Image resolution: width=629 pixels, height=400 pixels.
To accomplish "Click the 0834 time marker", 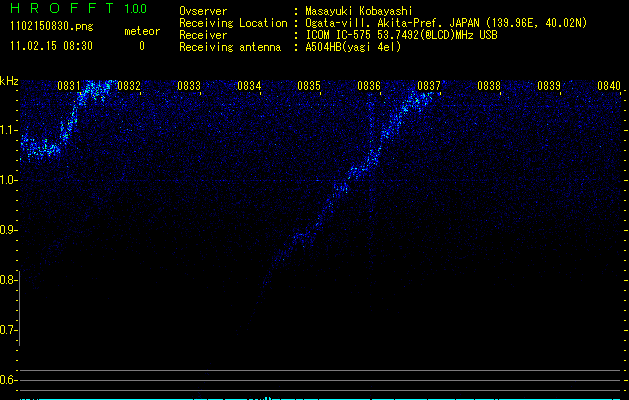I will 249,86.
